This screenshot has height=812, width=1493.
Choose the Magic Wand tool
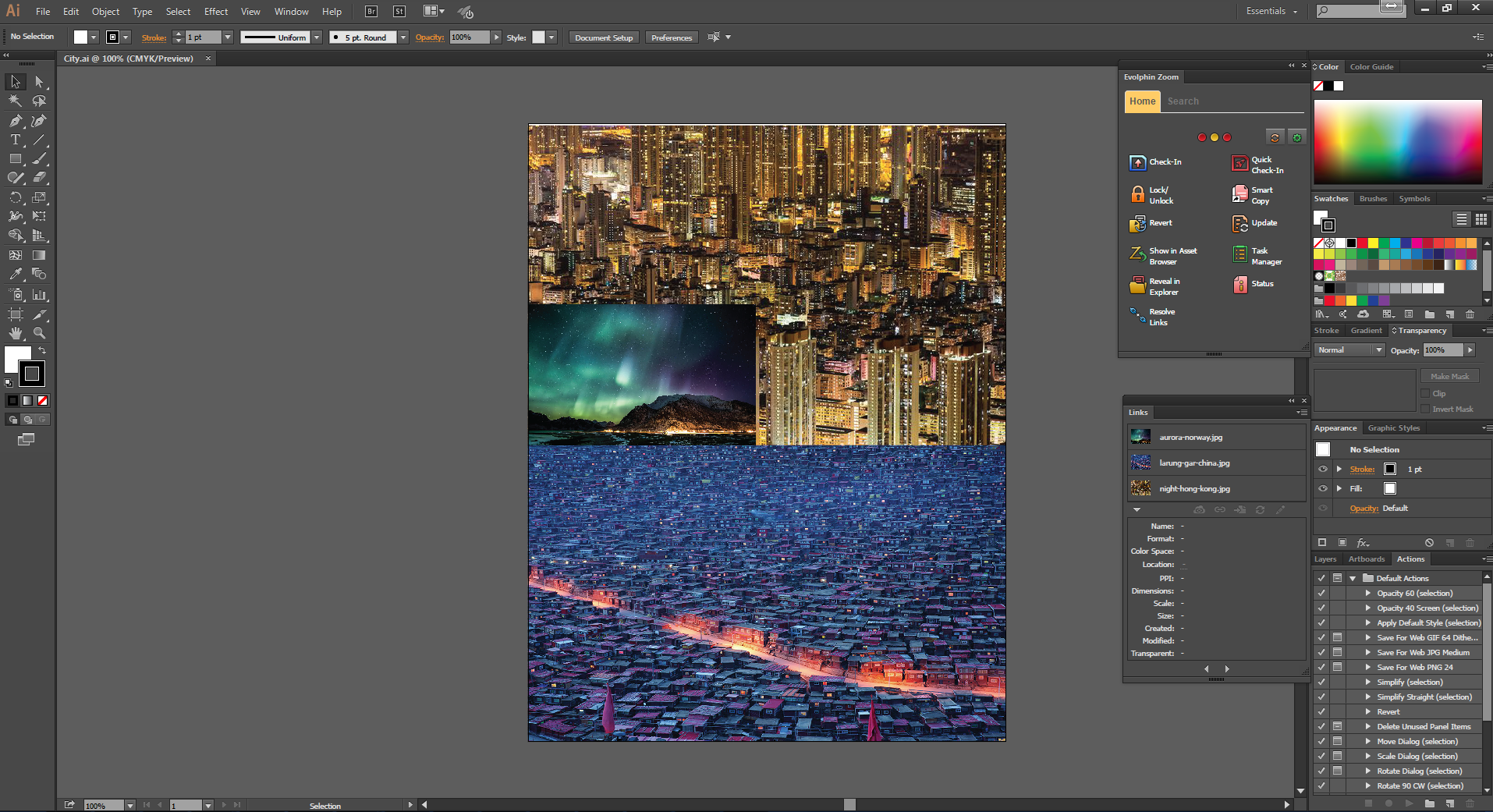15,101
